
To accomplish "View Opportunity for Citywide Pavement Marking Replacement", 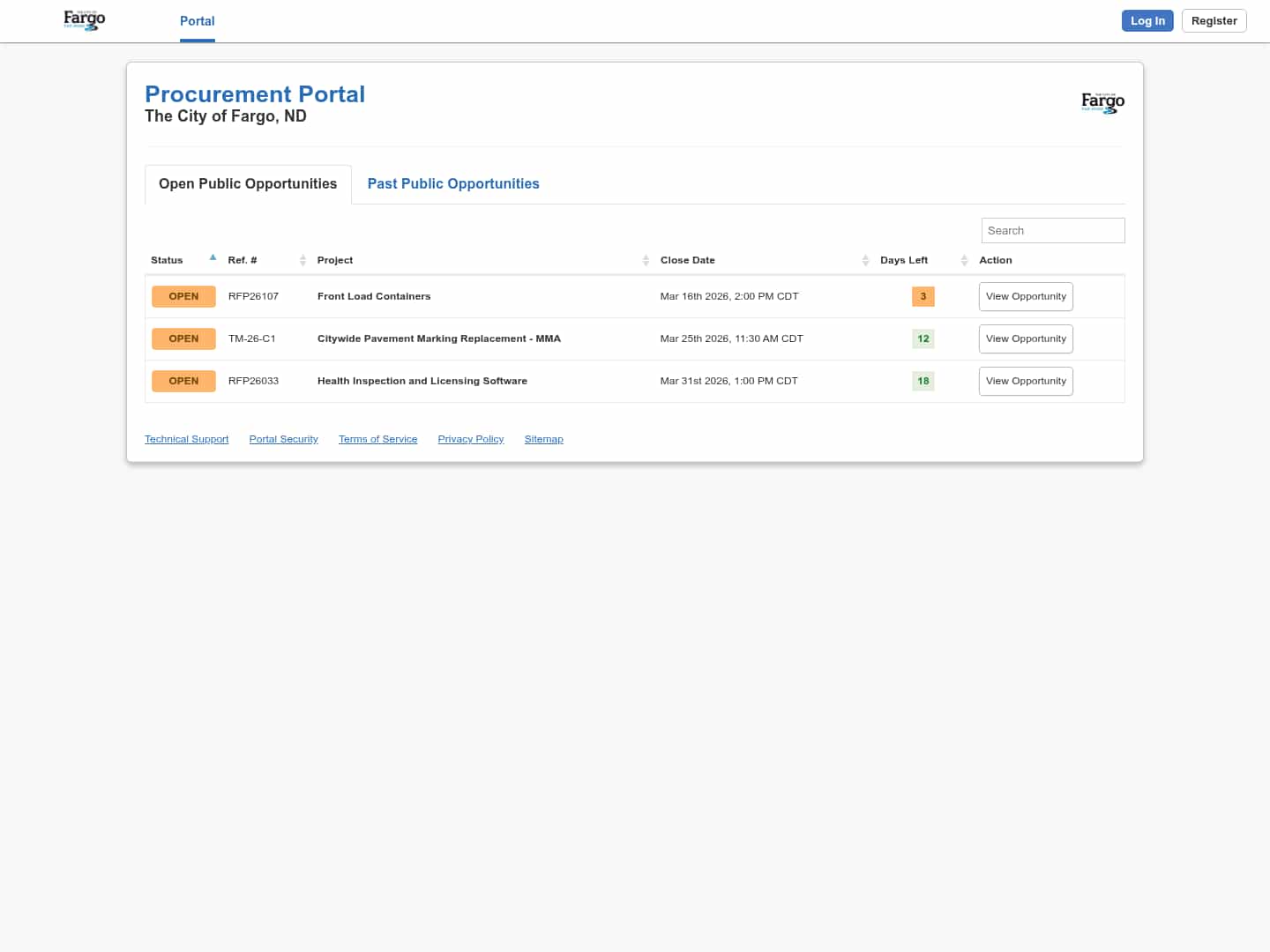I will 1026,339.
